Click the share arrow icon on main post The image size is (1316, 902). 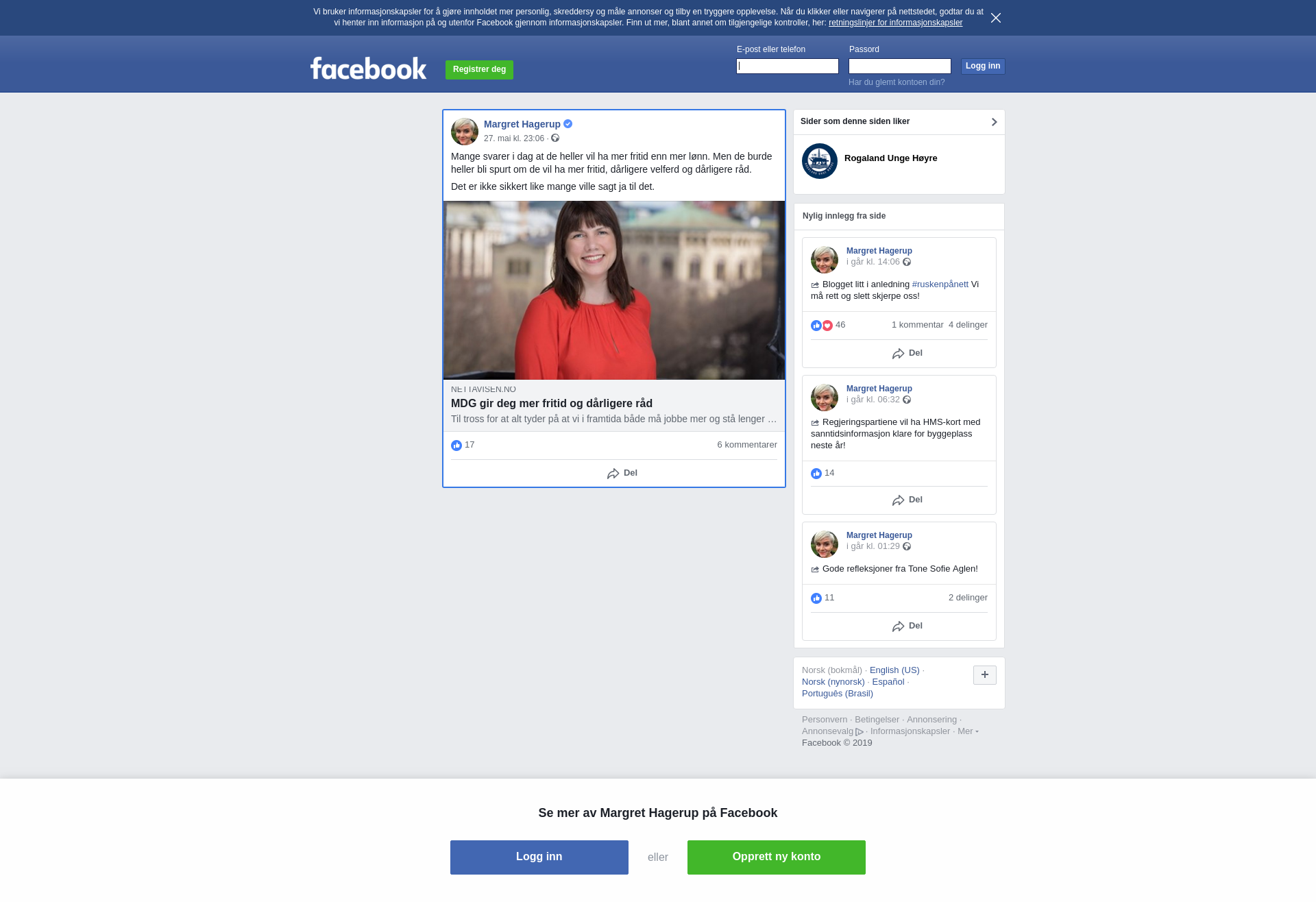click(613, 474)
